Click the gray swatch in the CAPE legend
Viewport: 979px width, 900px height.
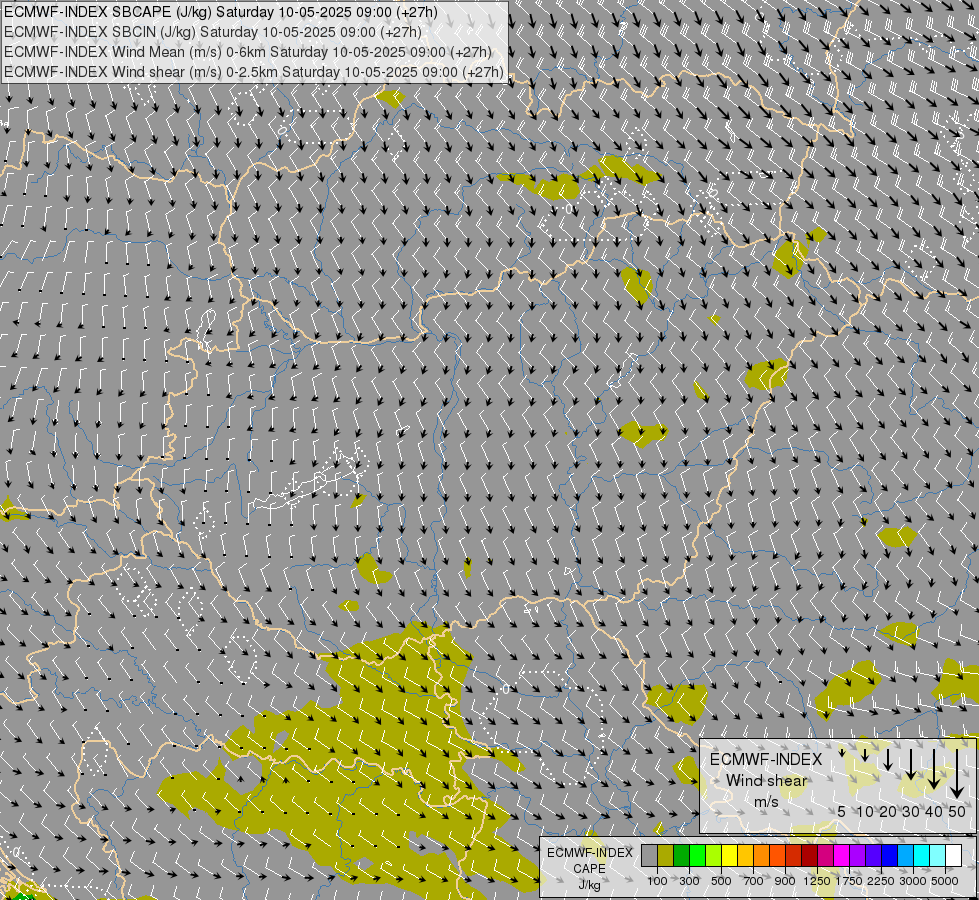pyautogui.click(x=649, y=856)
